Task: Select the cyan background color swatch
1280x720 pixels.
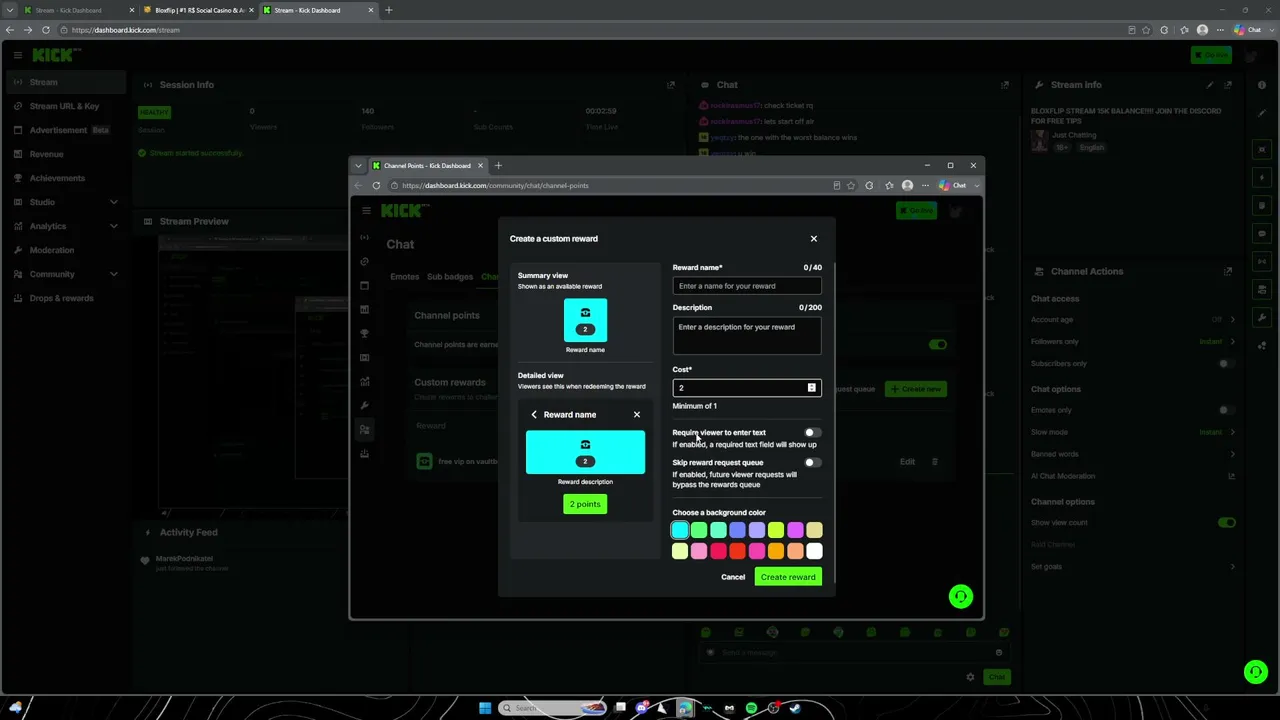Action: 680,530
